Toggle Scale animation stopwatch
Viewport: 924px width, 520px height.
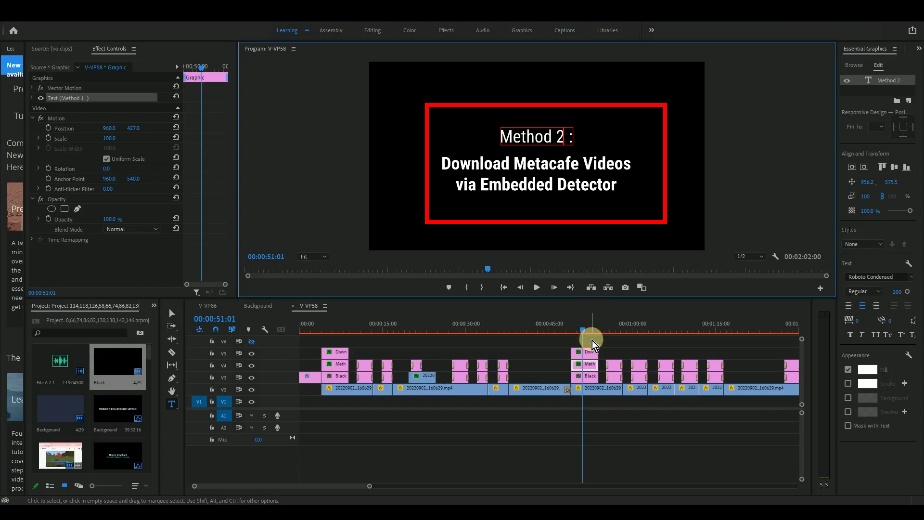pos(48,138)
